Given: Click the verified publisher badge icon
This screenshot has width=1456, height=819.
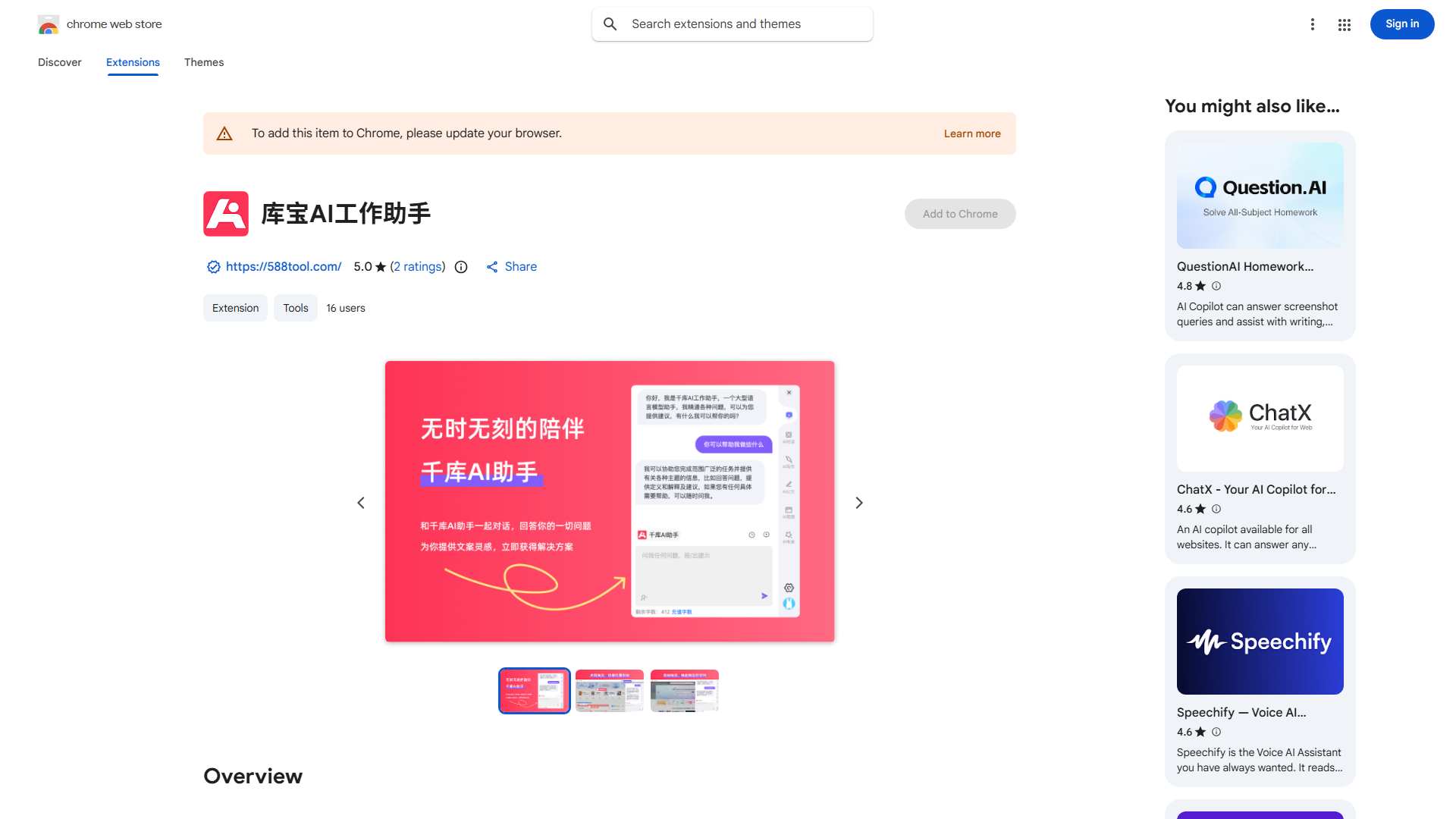Looking at the screenshot, I should [213, 267].
